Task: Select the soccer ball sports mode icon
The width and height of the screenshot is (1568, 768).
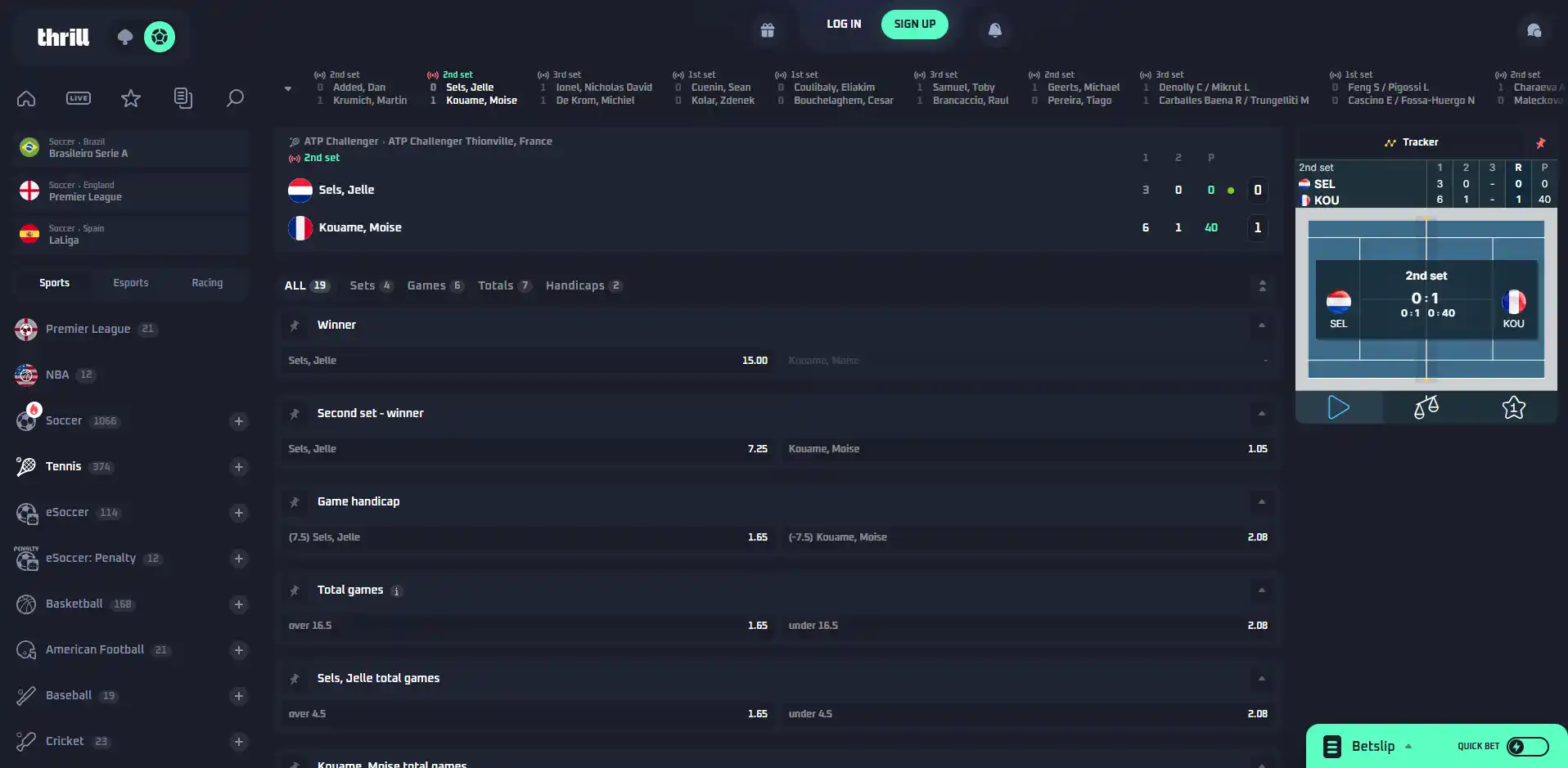Action: coord(160,37)
